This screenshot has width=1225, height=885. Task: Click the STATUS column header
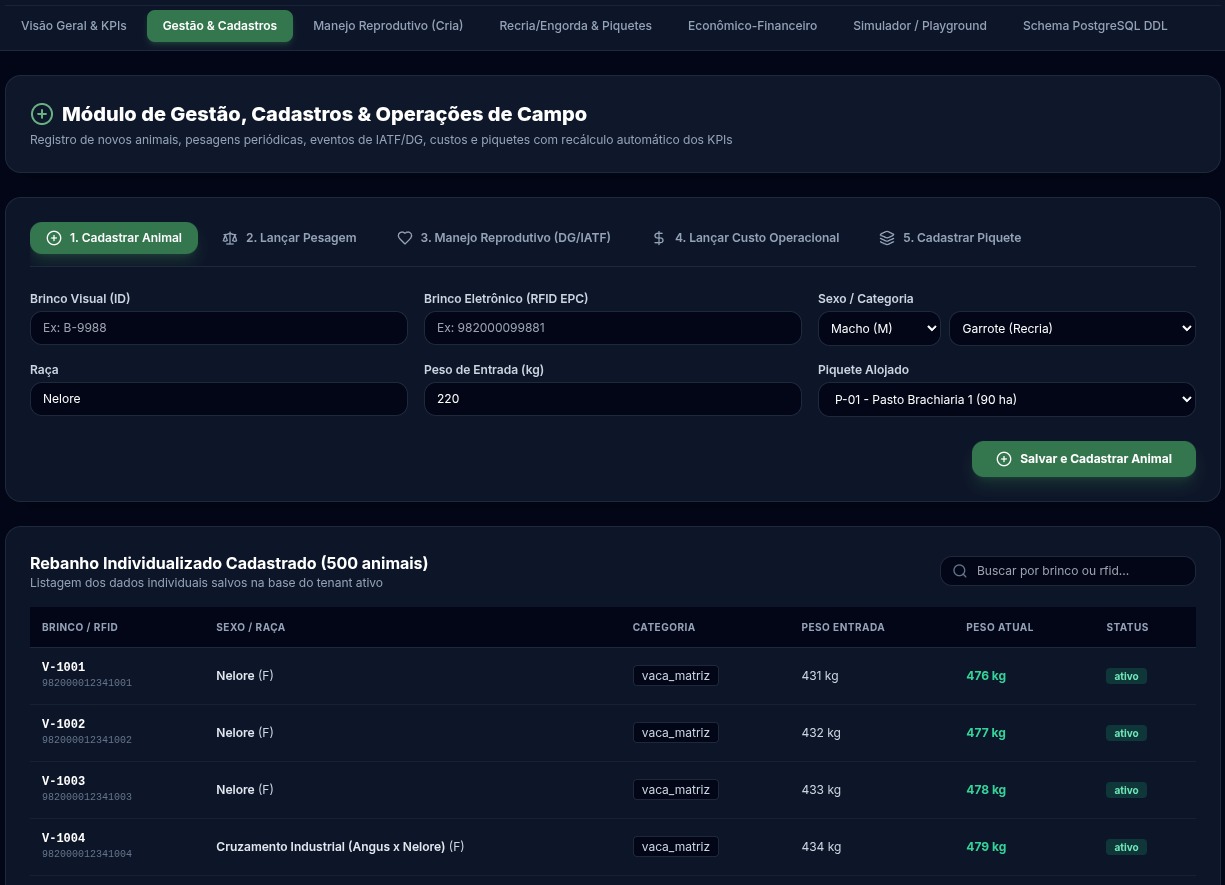point(1127,627)
